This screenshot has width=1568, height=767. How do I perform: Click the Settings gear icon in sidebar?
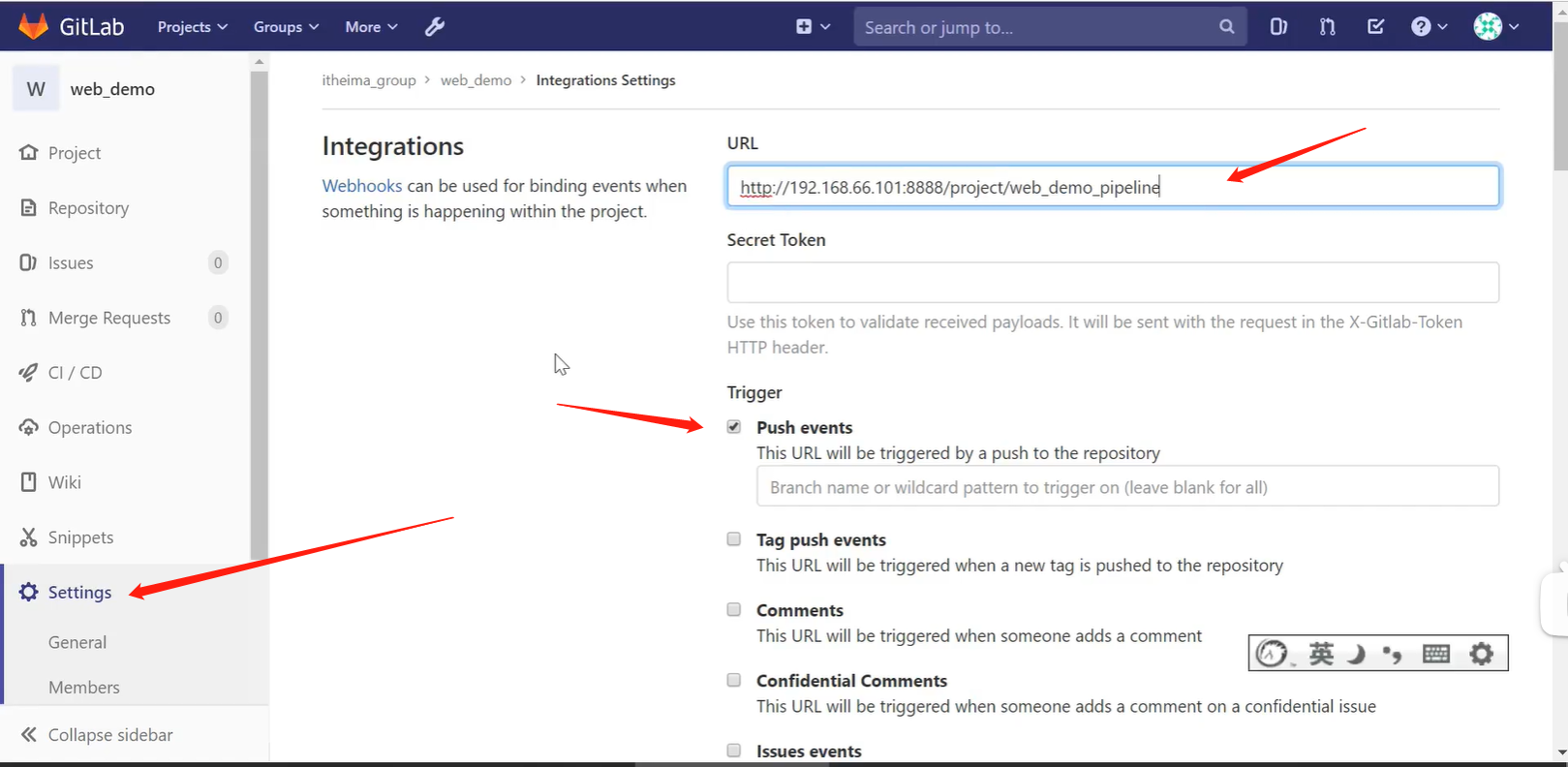click(29, 592)
